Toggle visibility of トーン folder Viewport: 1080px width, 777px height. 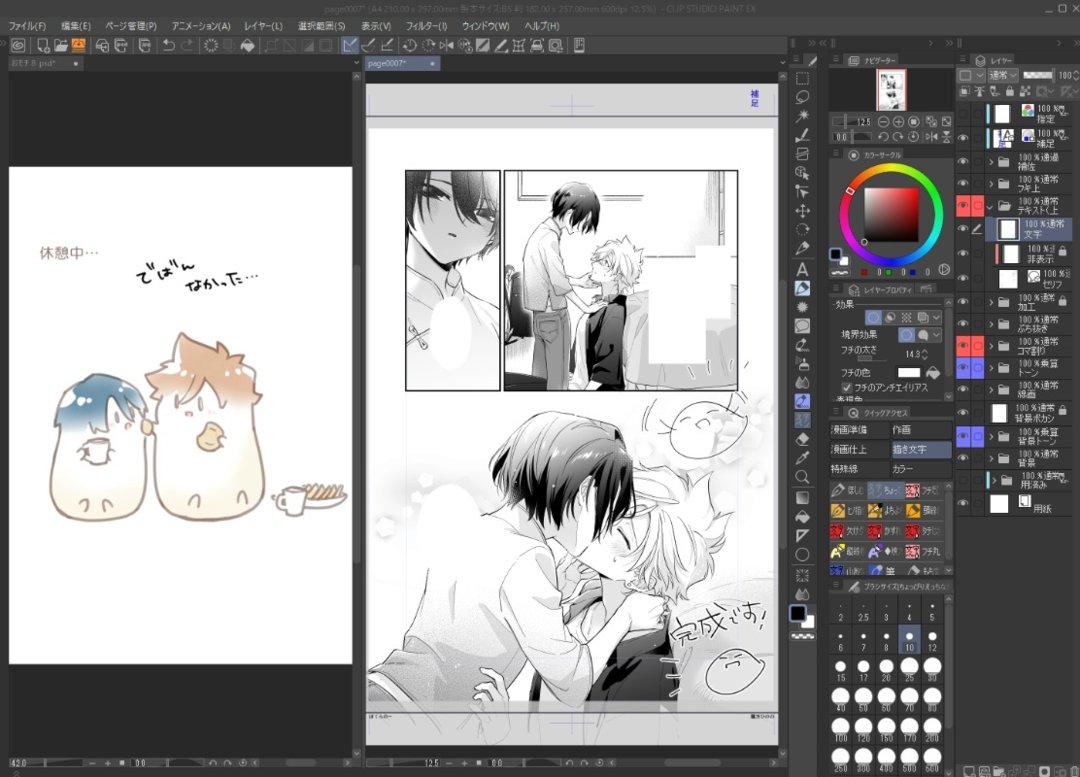click(963, 367)
